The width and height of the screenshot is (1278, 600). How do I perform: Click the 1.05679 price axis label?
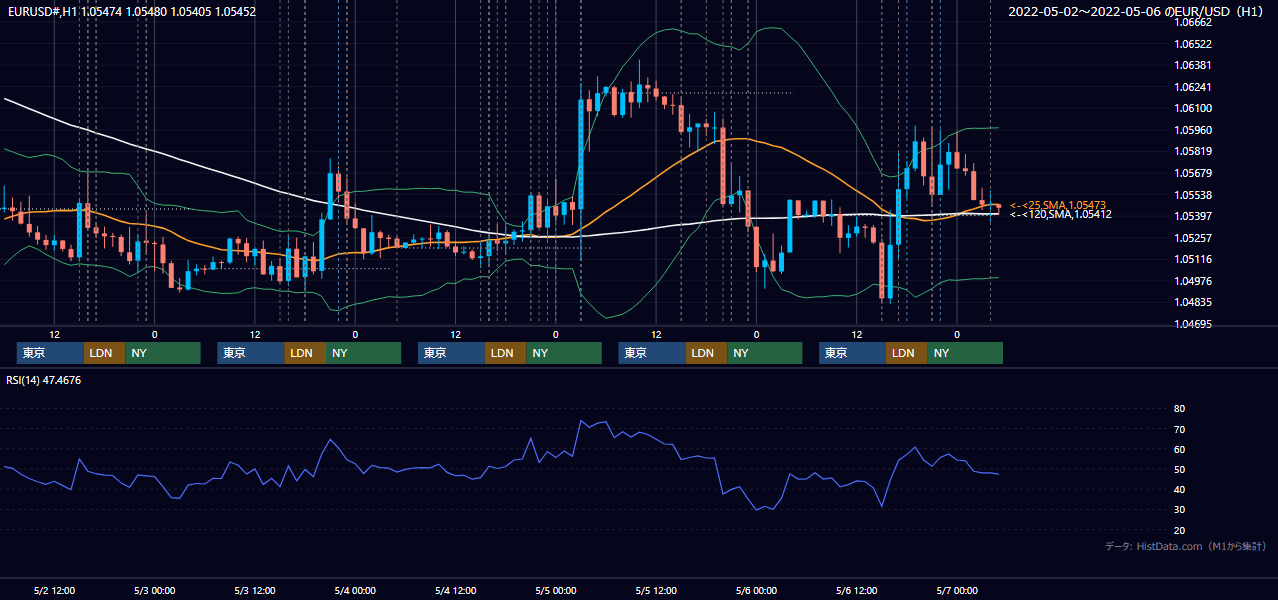click(x=1192, y=173)
